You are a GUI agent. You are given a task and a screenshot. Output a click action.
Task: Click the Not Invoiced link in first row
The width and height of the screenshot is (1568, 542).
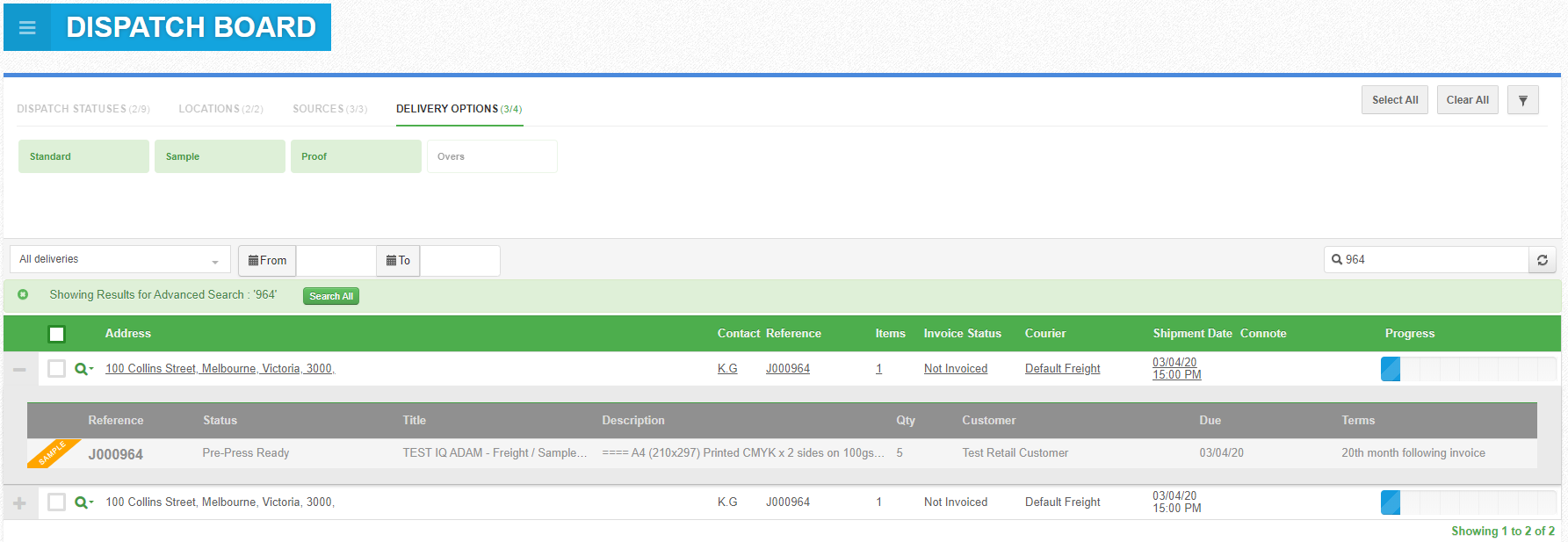click(x=956, y=369)
